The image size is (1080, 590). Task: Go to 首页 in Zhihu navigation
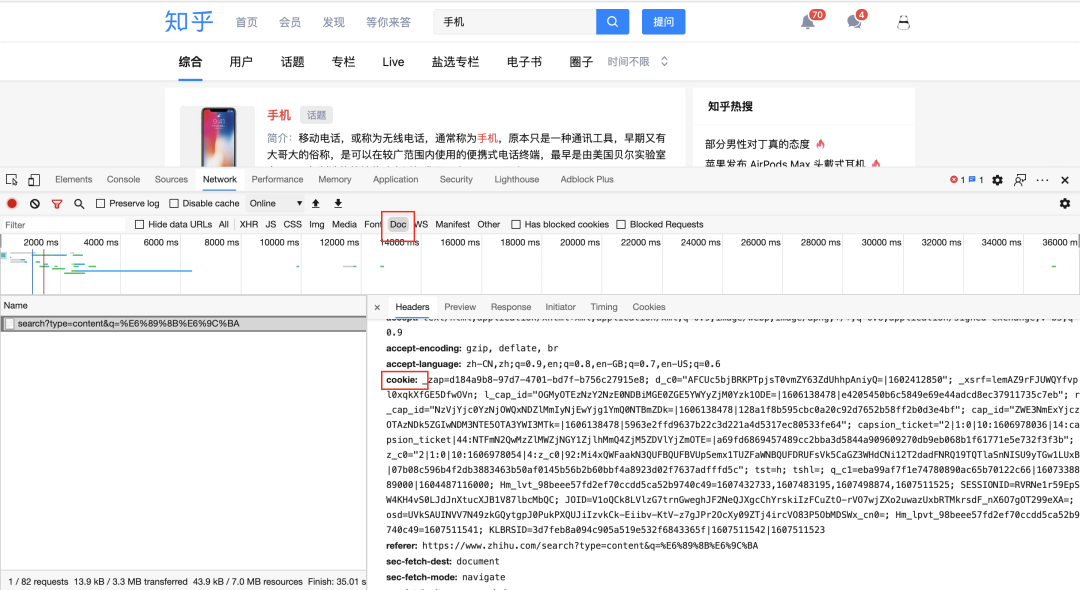[x=246, y=22]
